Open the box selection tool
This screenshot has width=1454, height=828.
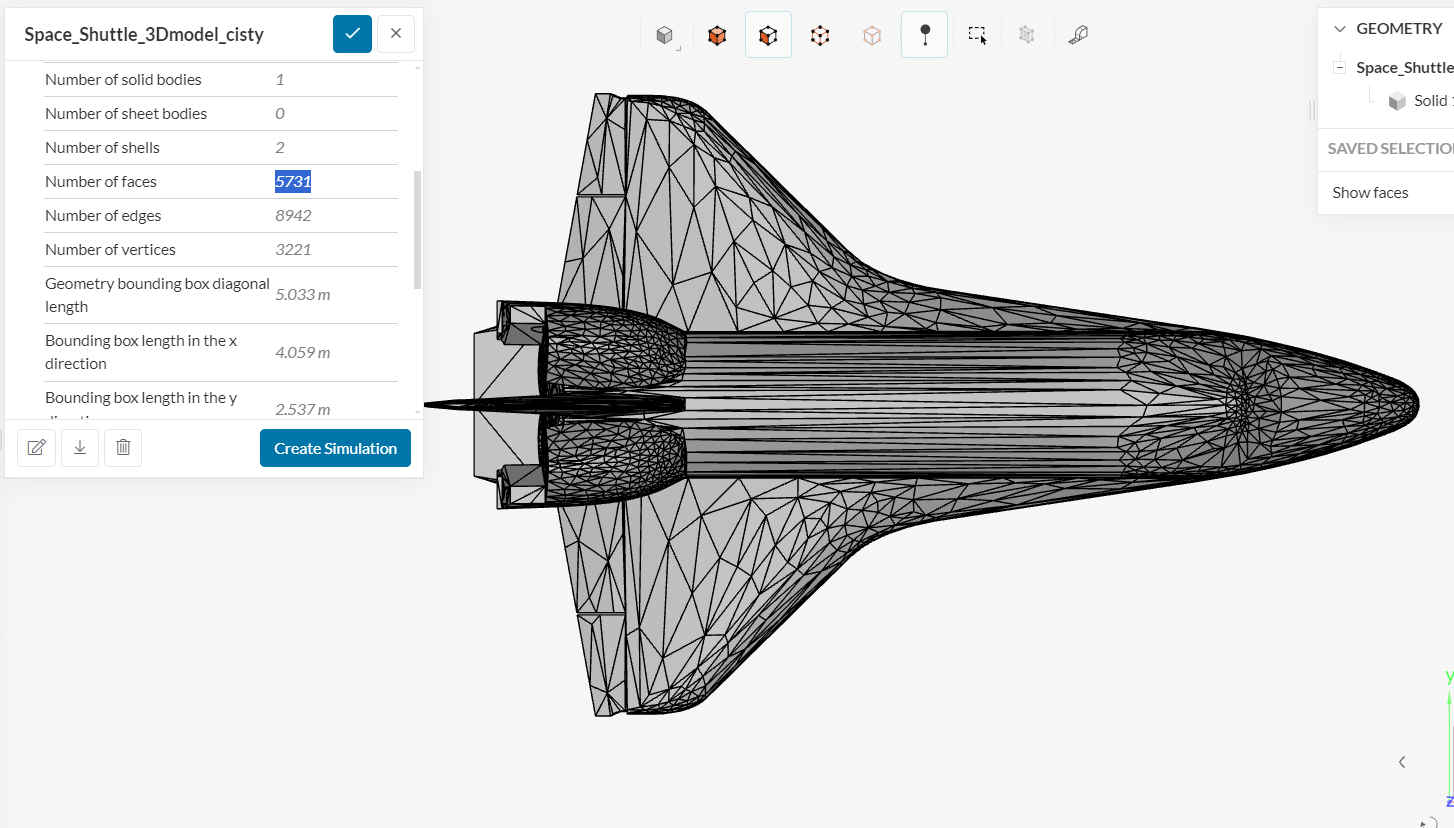click(976, 34)
